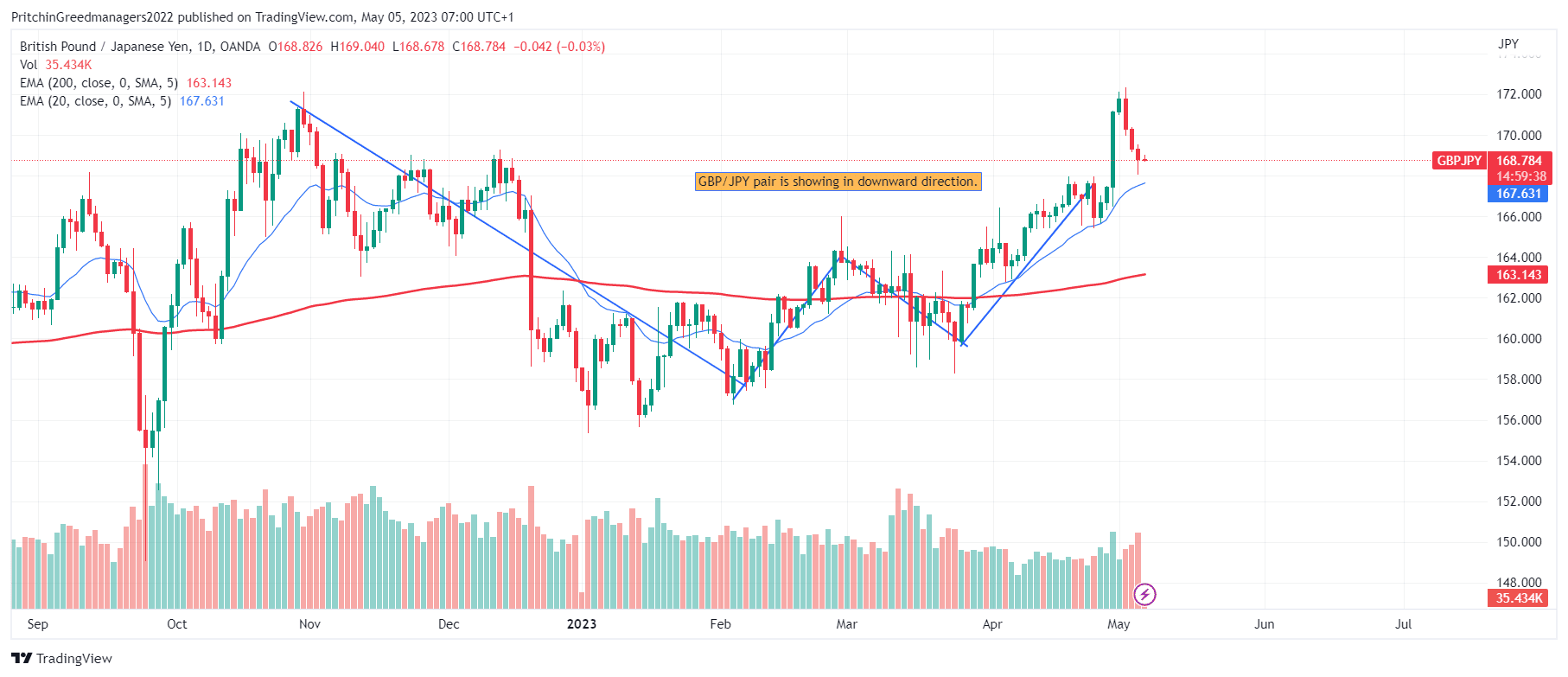The image size is (1568, 677).
Task: Click the 164.000 price axis label
Action: tap(1519, 258)
